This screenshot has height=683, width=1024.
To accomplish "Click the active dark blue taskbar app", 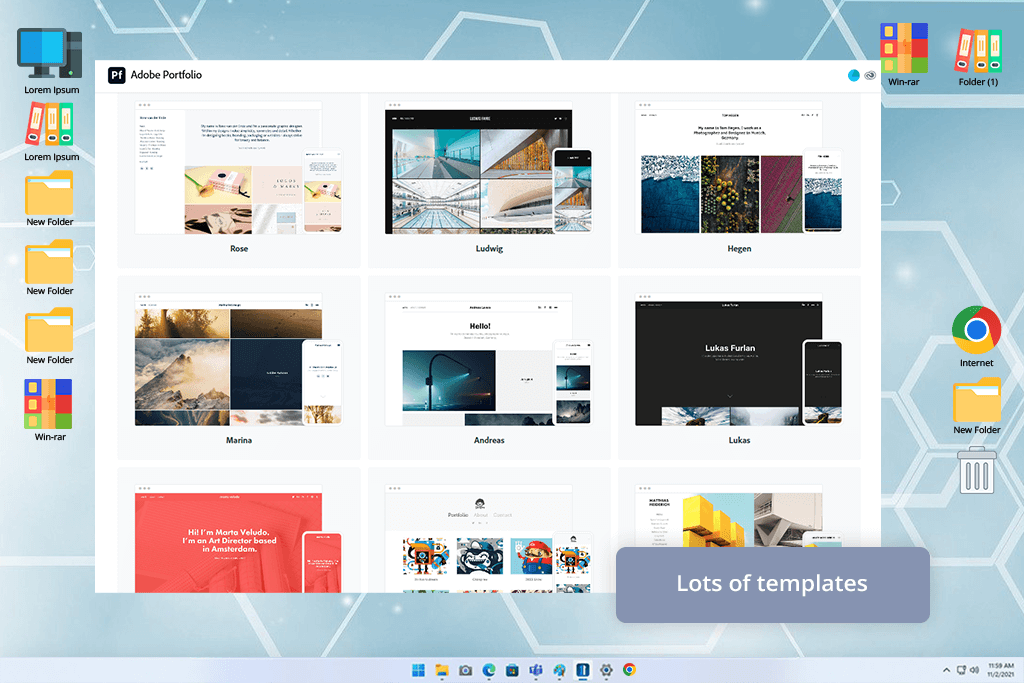I will pyautogui.click(x=583, y=670).
